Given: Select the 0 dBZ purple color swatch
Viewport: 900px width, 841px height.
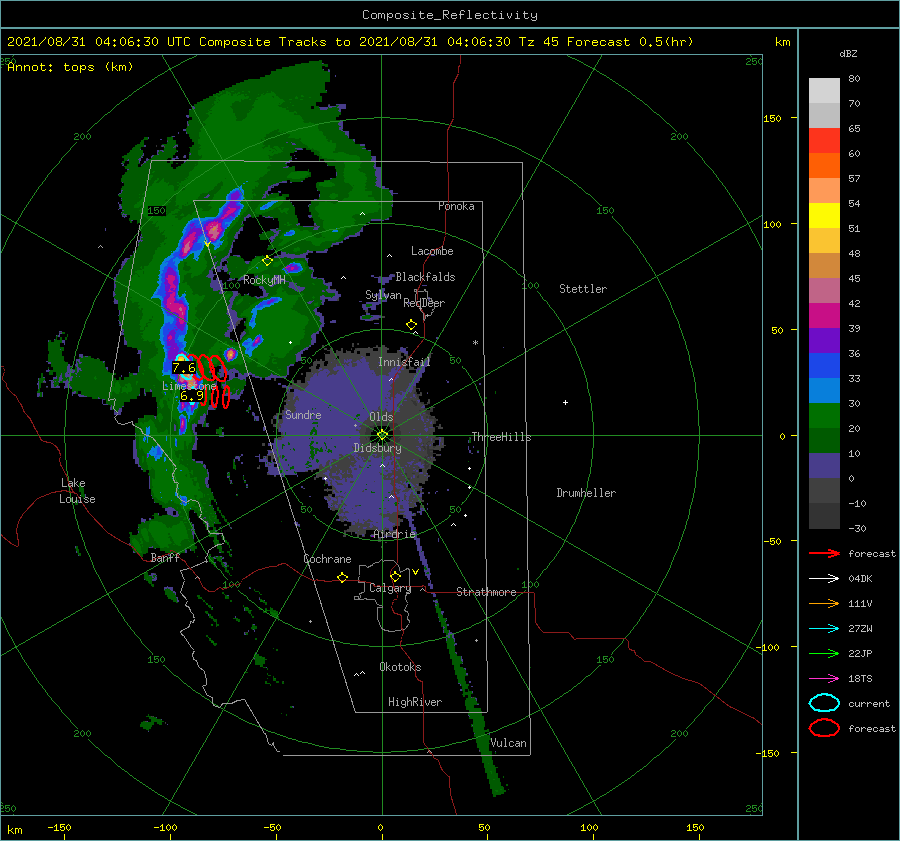Looking at the screenshot, I should click(824, 466).
